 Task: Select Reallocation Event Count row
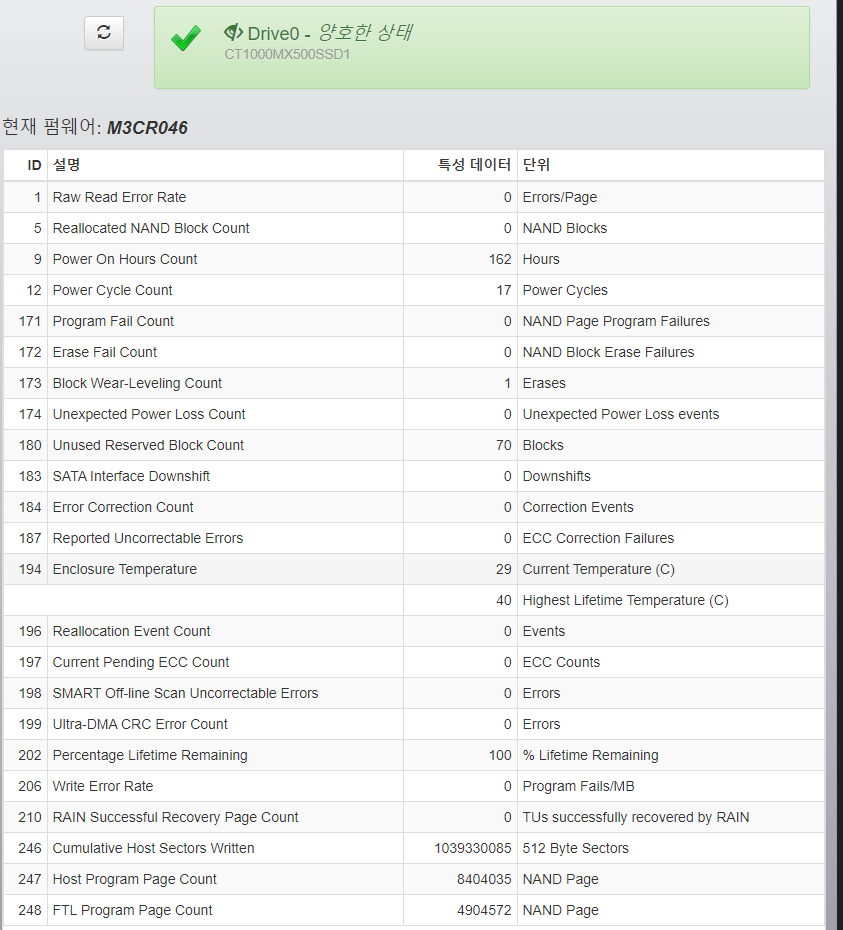pos(413,631)
